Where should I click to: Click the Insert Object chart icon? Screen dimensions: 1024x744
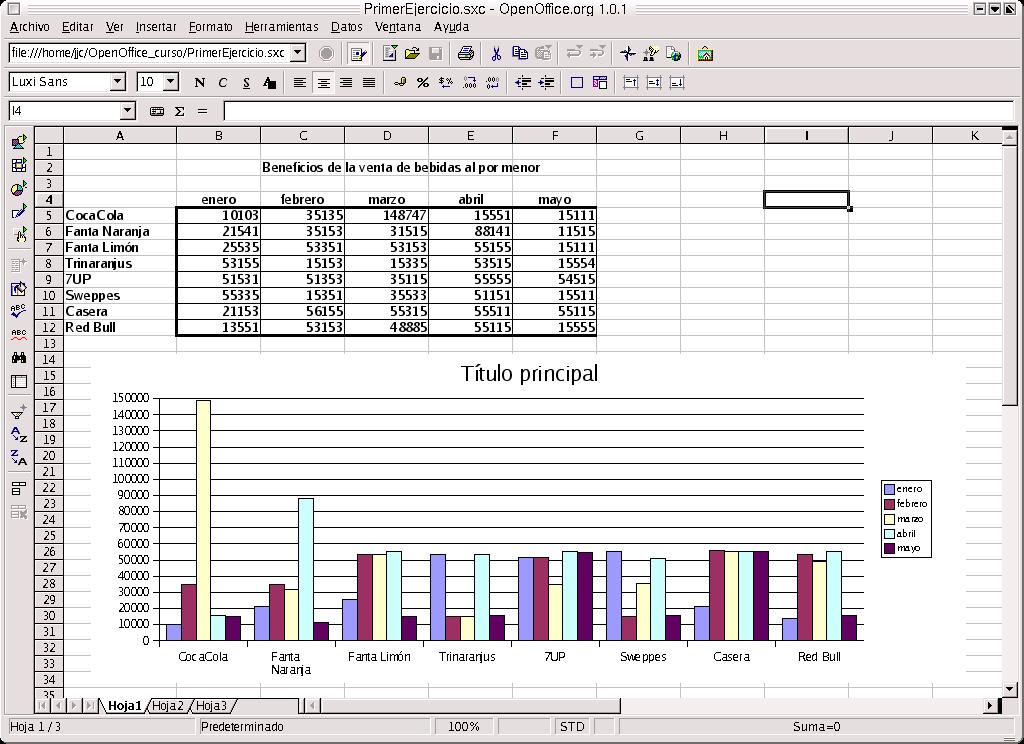tap(19, 189)
